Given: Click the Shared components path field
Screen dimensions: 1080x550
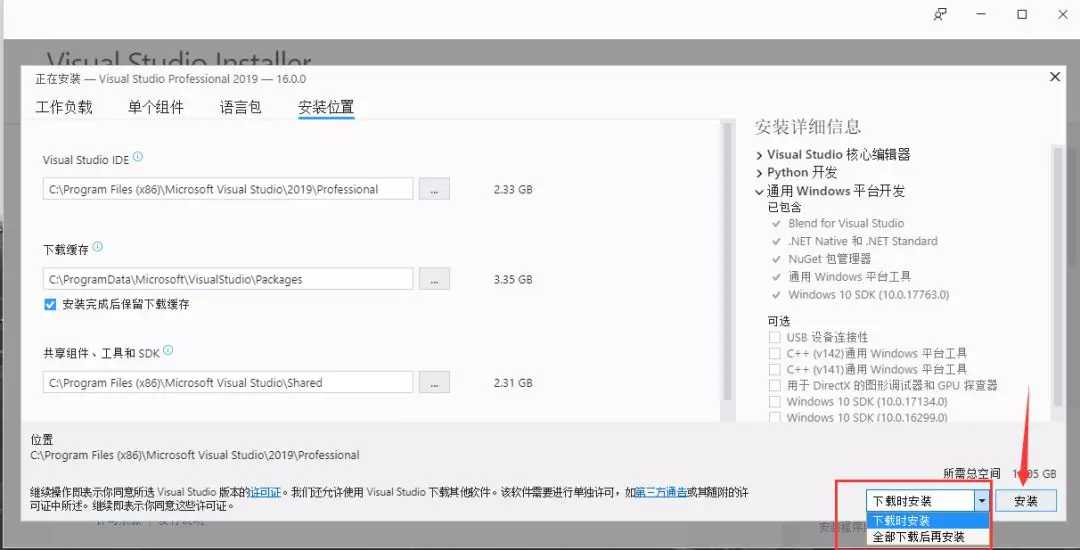Looking at the screenshot, I should tap(228, 383).
